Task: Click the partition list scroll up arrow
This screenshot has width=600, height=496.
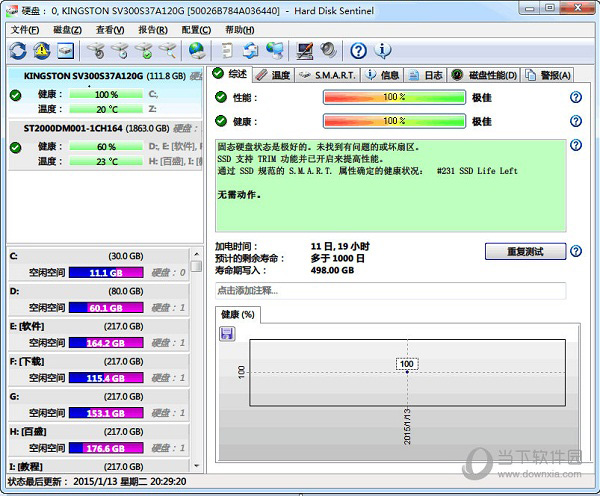Action: tap(196, 254)
